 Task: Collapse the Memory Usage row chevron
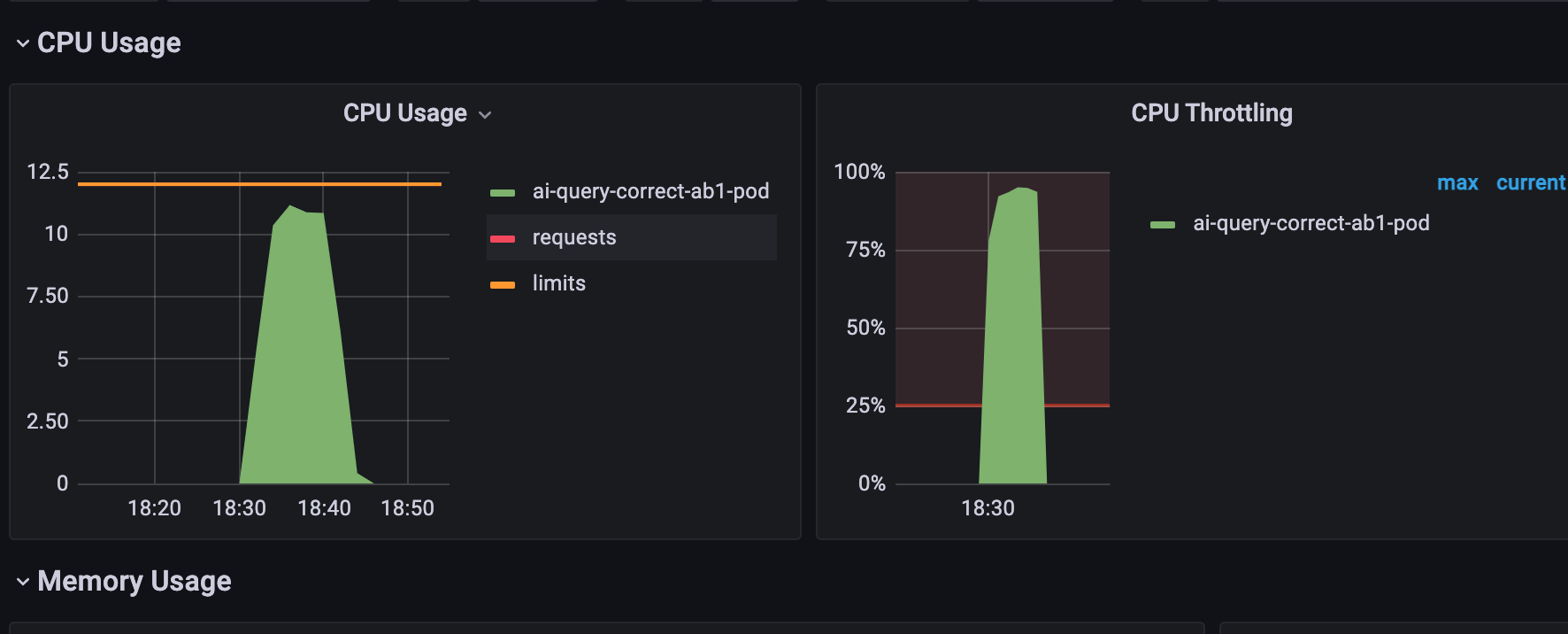(23, 582)
